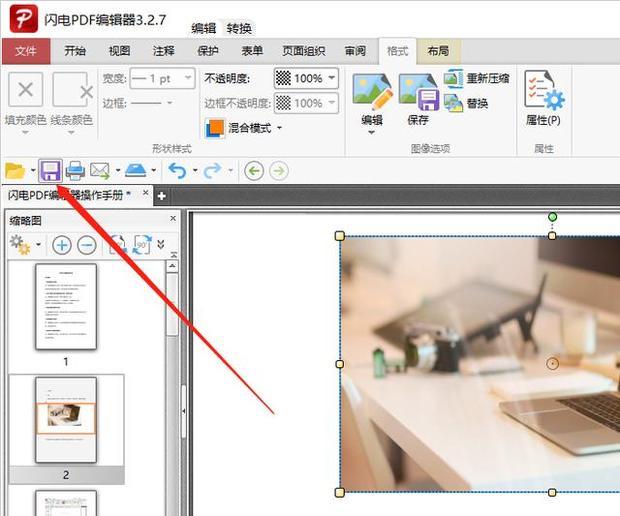This screenshot has width=620, height=516.
Task: Expand the open folder dropdown arrow
Action: pyautogui.click(x=33, y=171)
